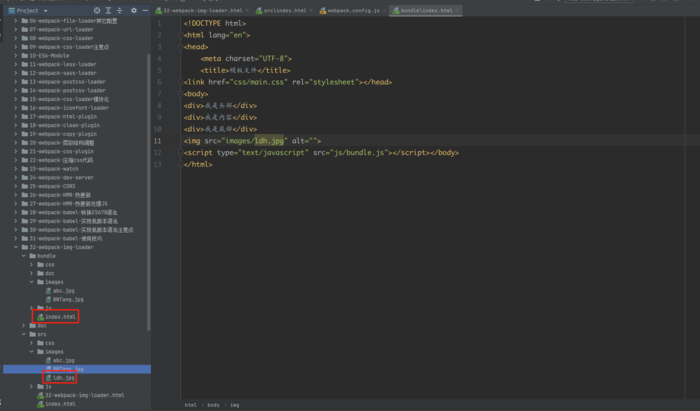The width and height of the screenshot is (700, 411).
Task: Collapse the images folder under src
Action: coord(32,351)
